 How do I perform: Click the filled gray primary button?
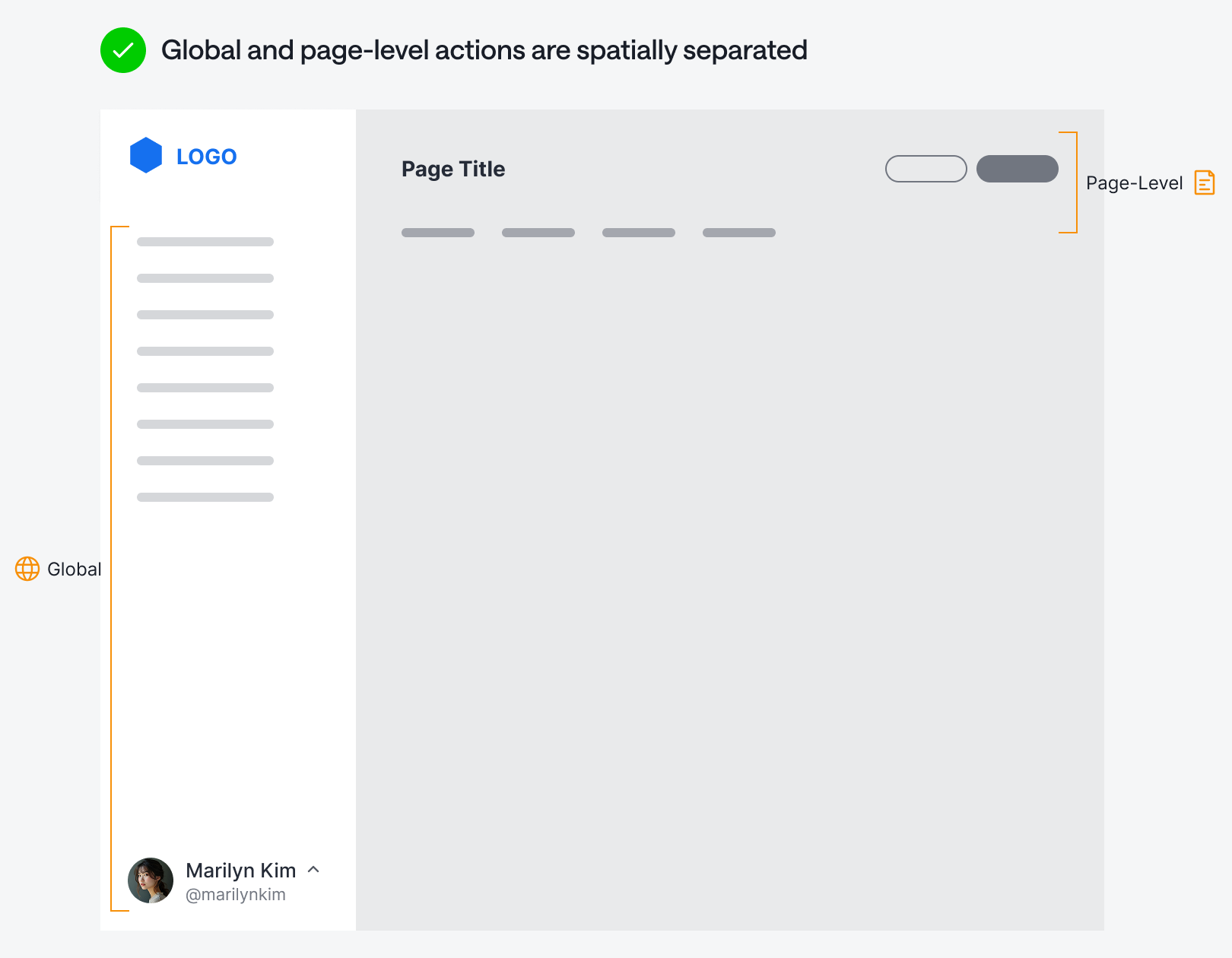[x=1017, y=169]
